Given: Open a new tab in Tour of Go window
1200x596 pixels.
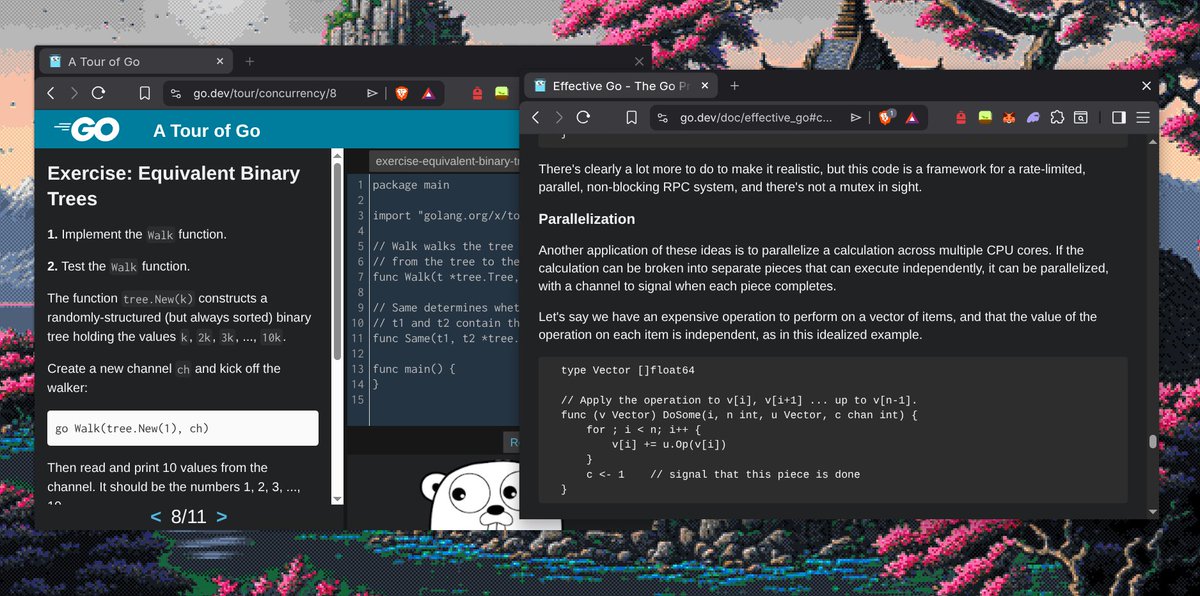Looking at the screenshot, I should pos(249,62).
